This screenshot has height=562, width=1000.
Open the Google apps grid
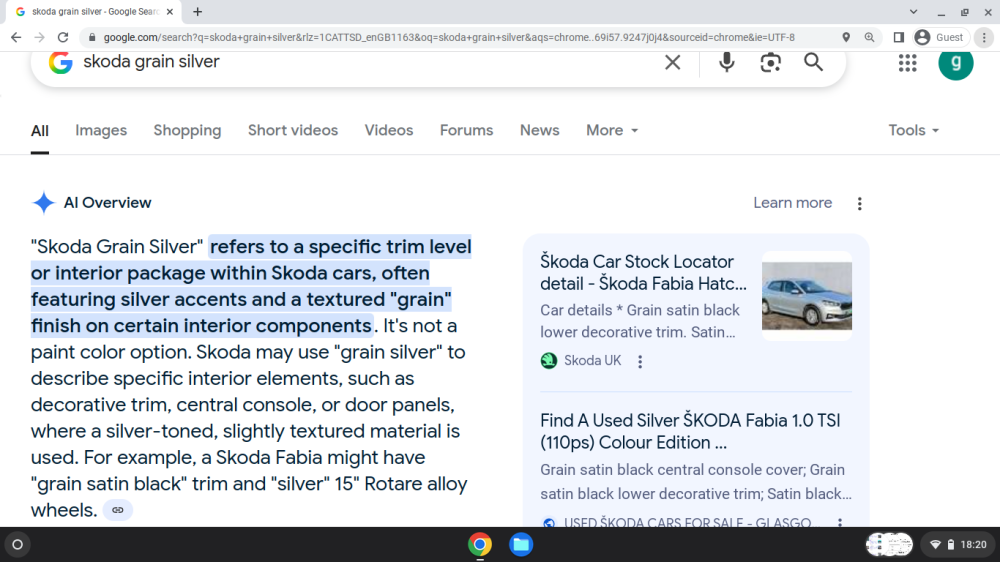click(x=908, y=63)
